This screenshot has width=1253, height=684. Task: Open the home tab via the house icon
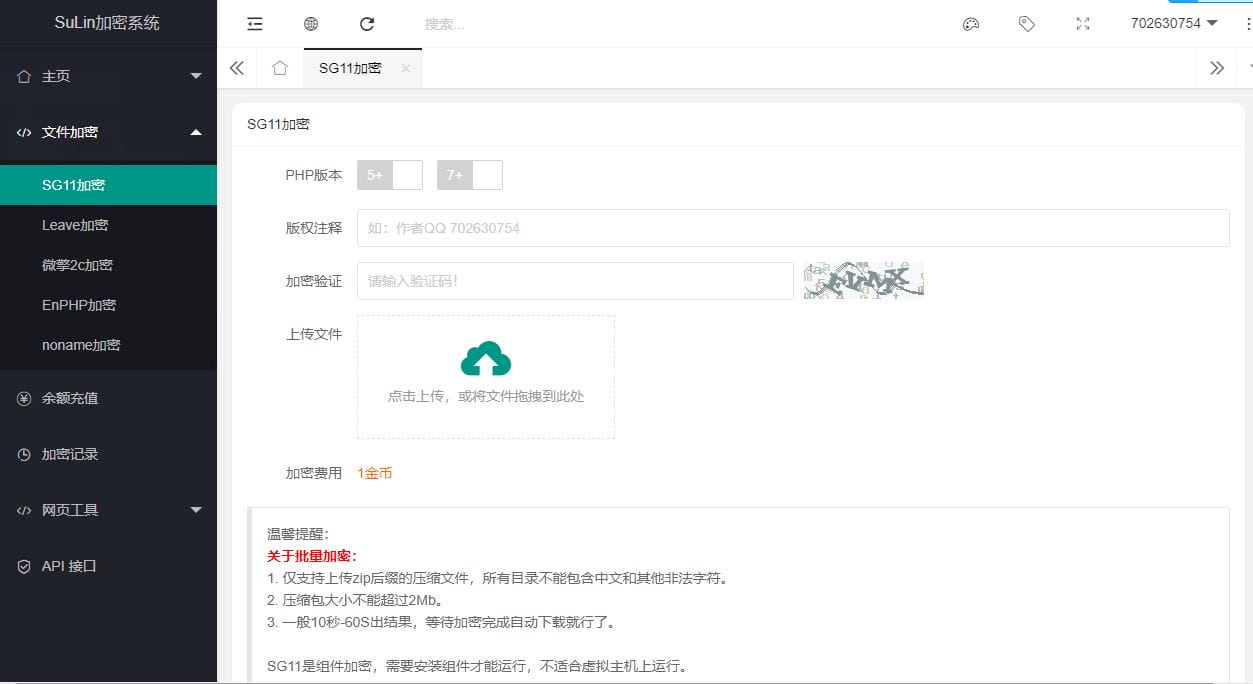[280, 68]
